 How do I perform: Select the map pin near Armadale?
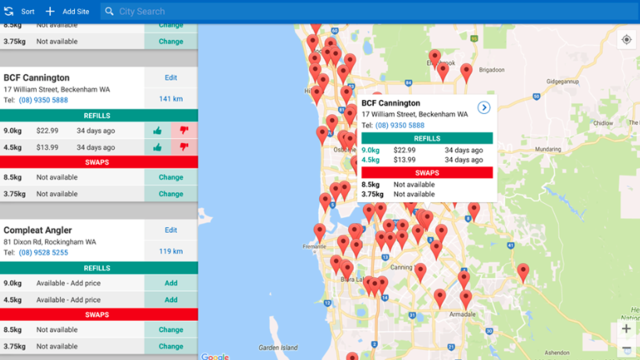click(466, 298)
